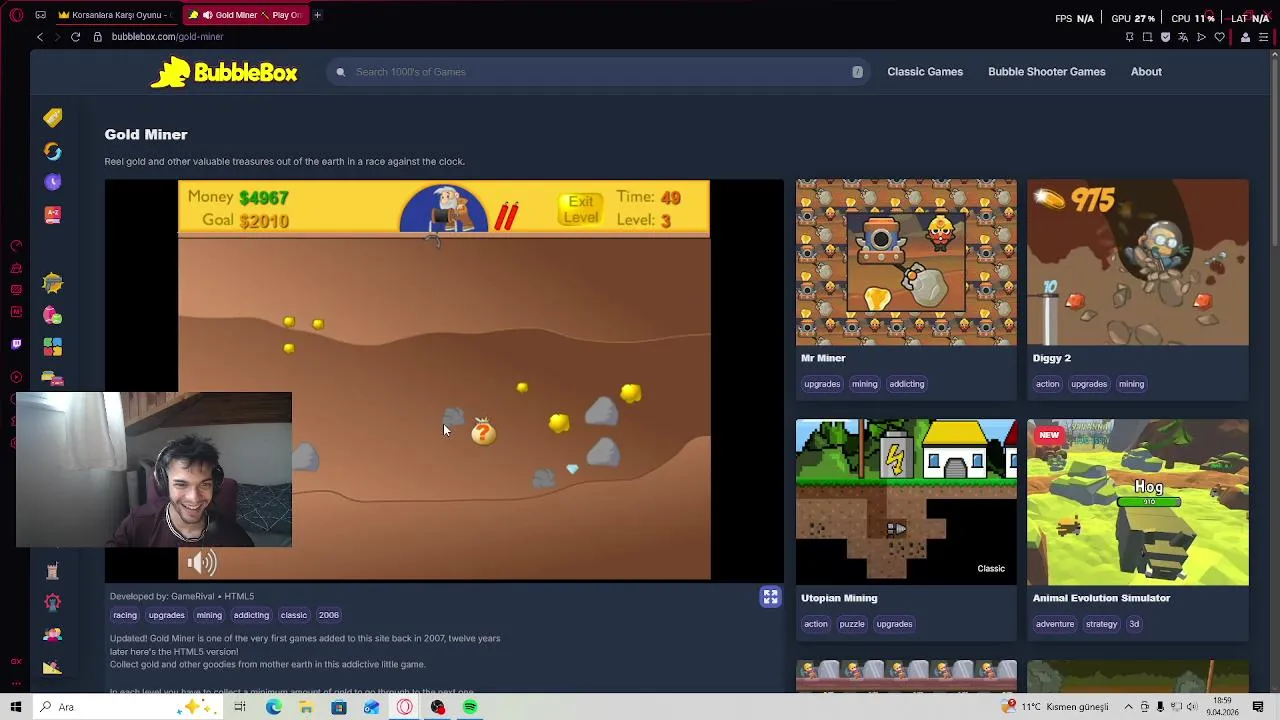Open Classic Games menu
Viewport: 1280px width, 720px height.
(925, 72)
